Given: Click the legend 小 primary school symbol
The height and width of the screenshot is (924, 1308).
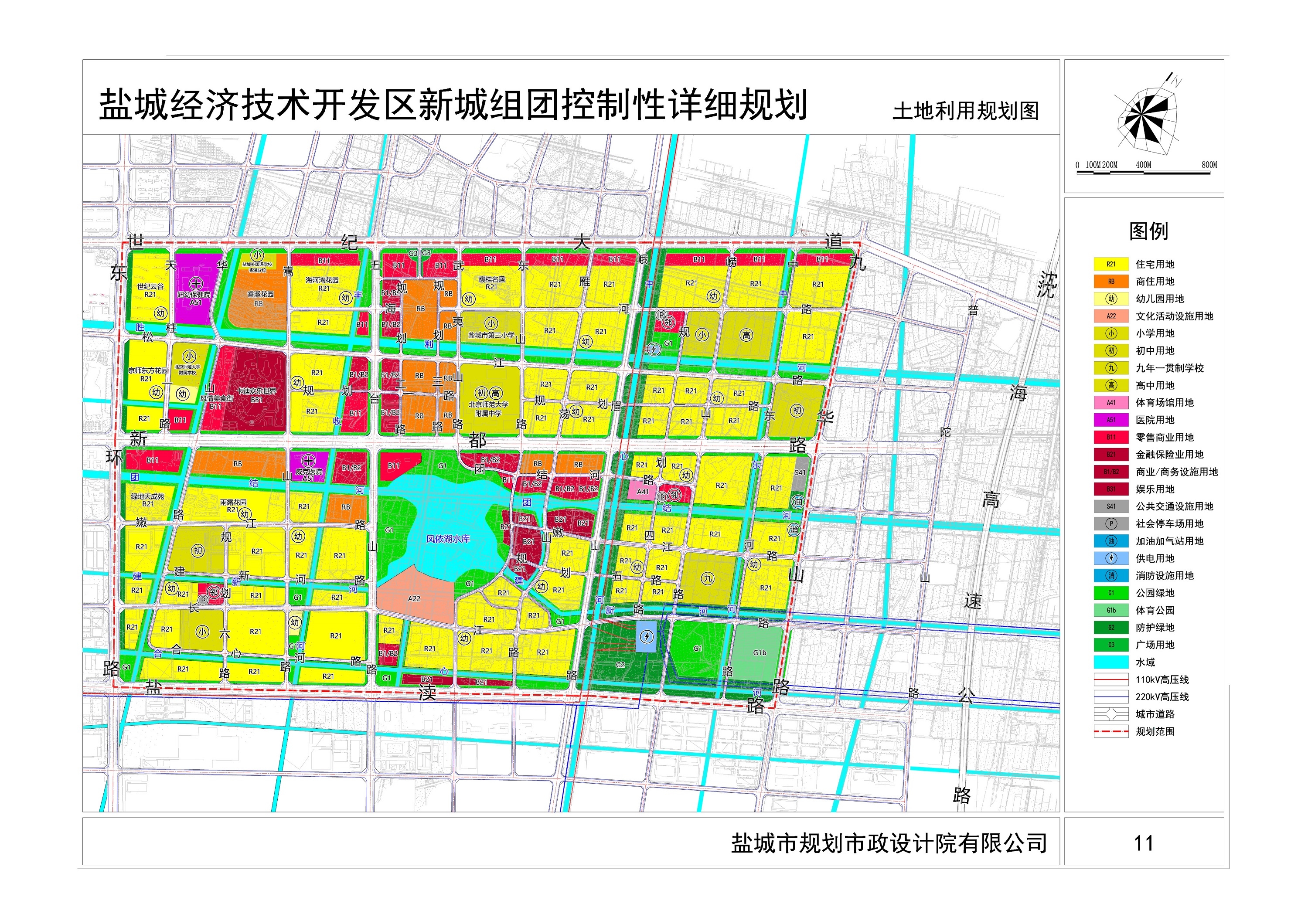Looking at the screenshot, I should tap(1111, 333).
